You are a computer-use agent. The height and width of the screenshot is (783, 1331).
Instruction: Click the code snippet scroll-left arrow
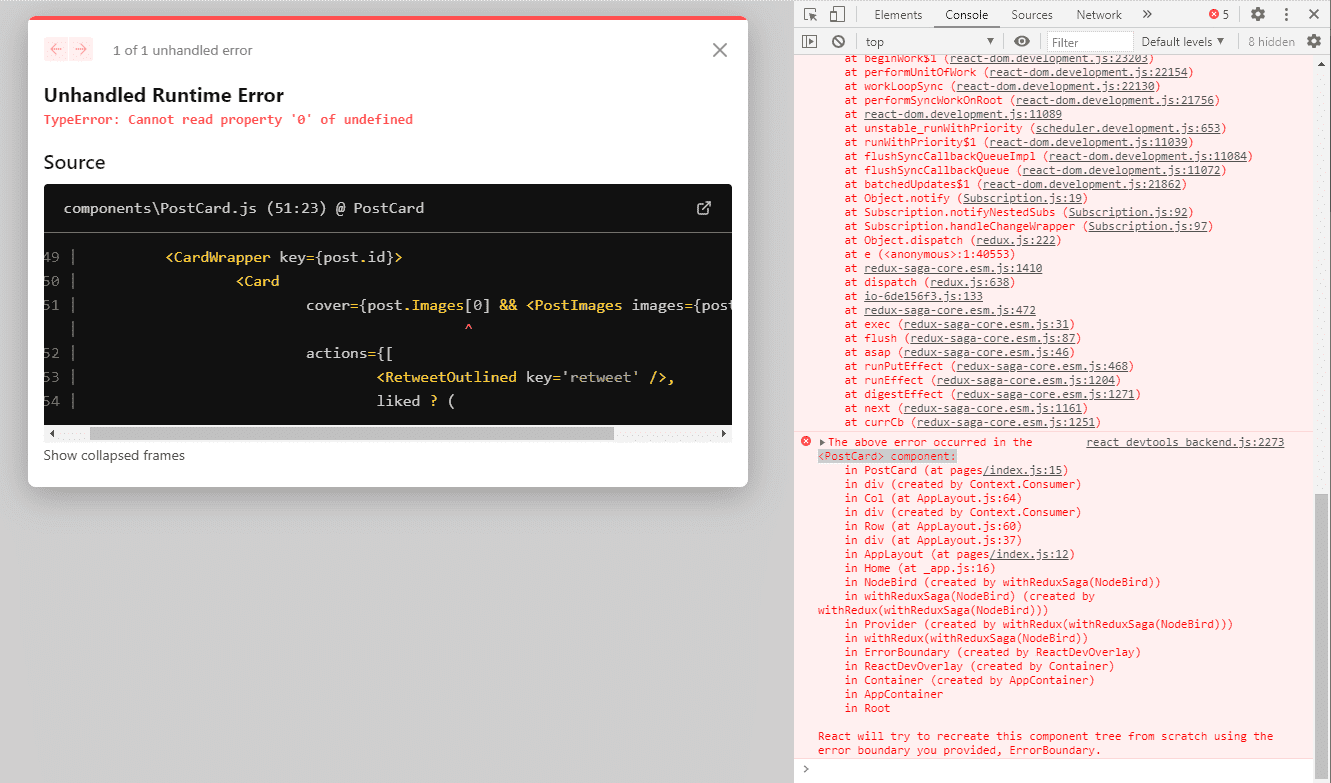(x=51, y=434)
